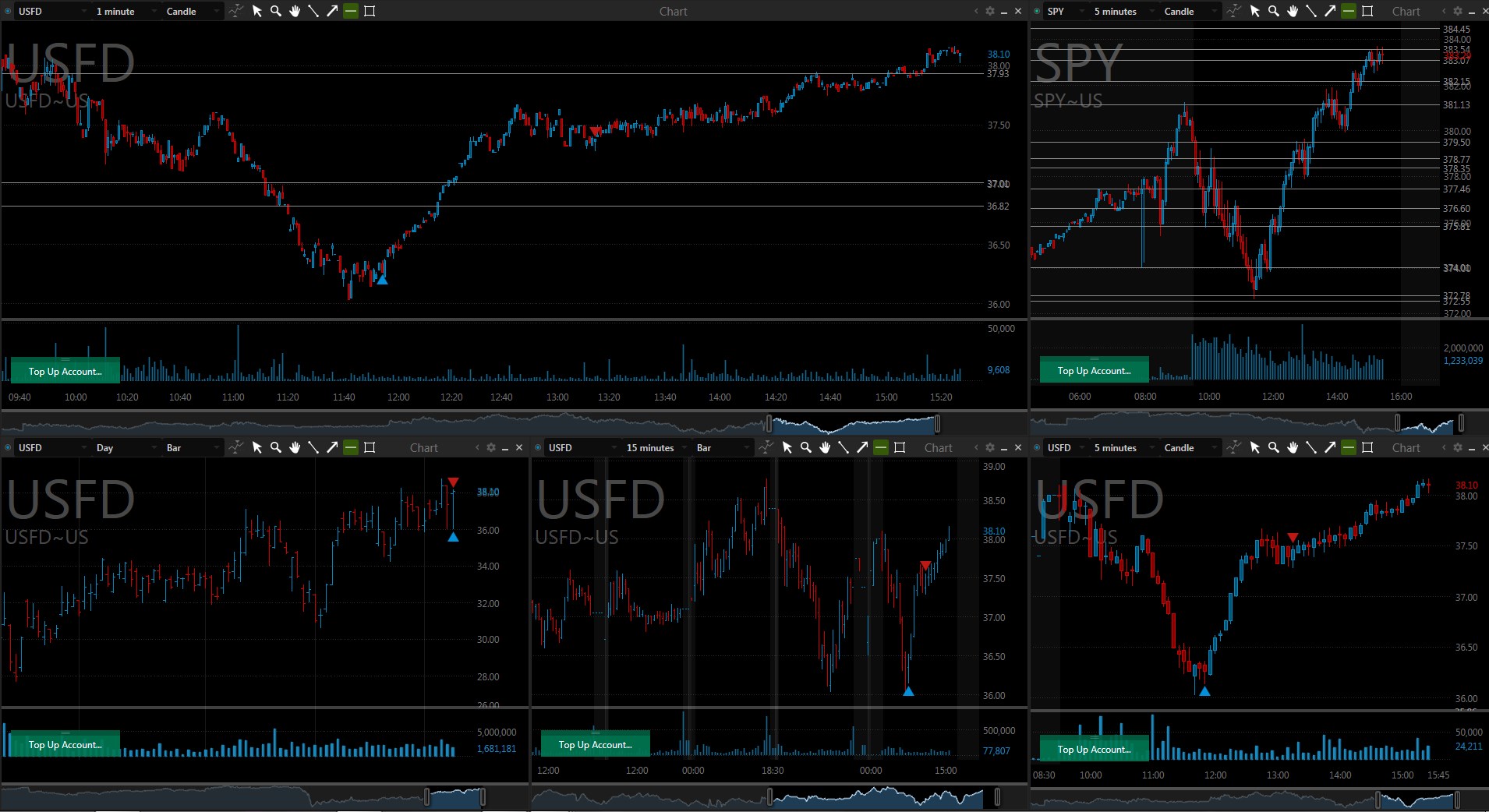The width and height of the screenshot is (1489, 812).
Task: Toggle link dot on SPY 5 minutes chart
Action: tap(1037, 11)
